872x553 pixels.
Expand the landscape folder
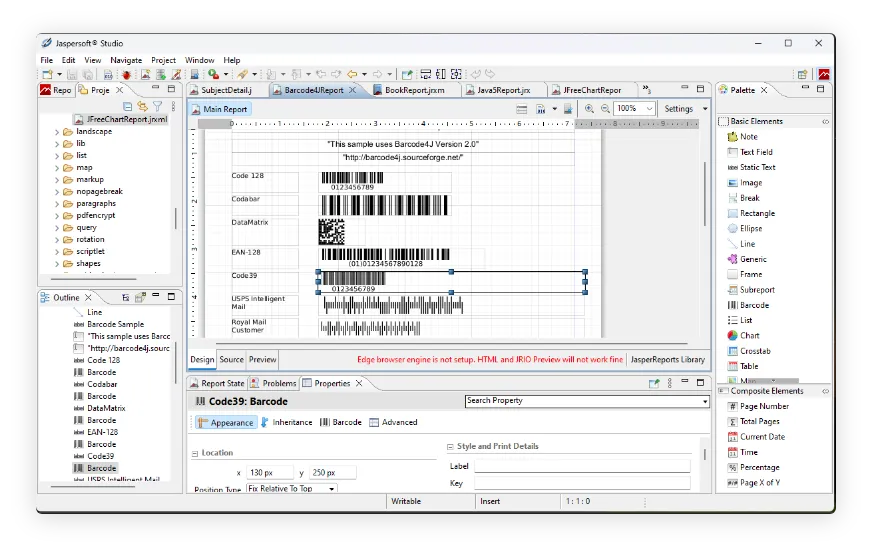pyautogui.click(x=57, y=132)
